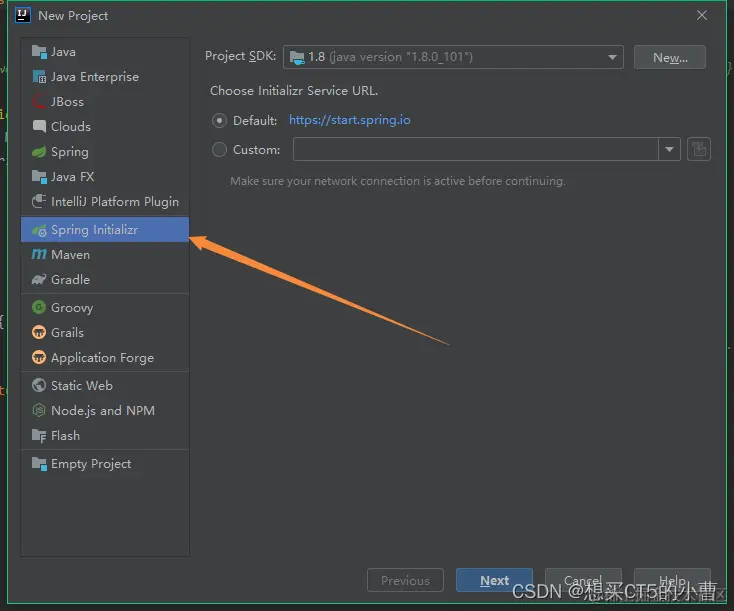The image size is (734, 611).
Task: Click the red JBoss icon
Action: 39,102
